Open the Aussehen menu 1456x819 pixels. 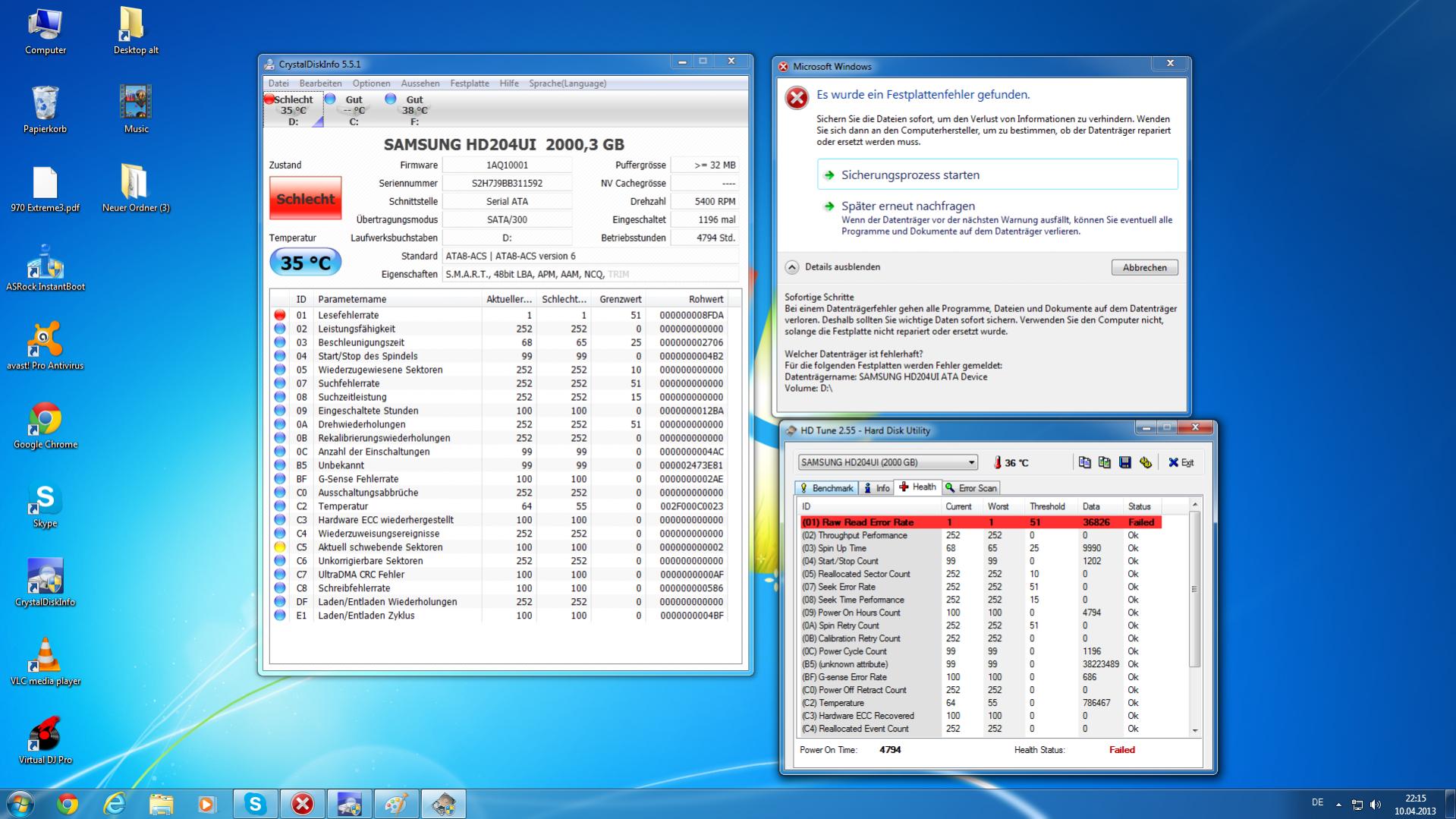pyautogui.click(x=420, y=83)
